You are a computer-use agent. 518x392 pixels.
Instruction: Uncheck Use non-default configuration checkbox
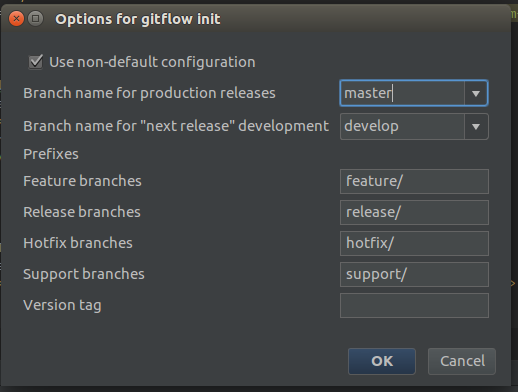36,62
